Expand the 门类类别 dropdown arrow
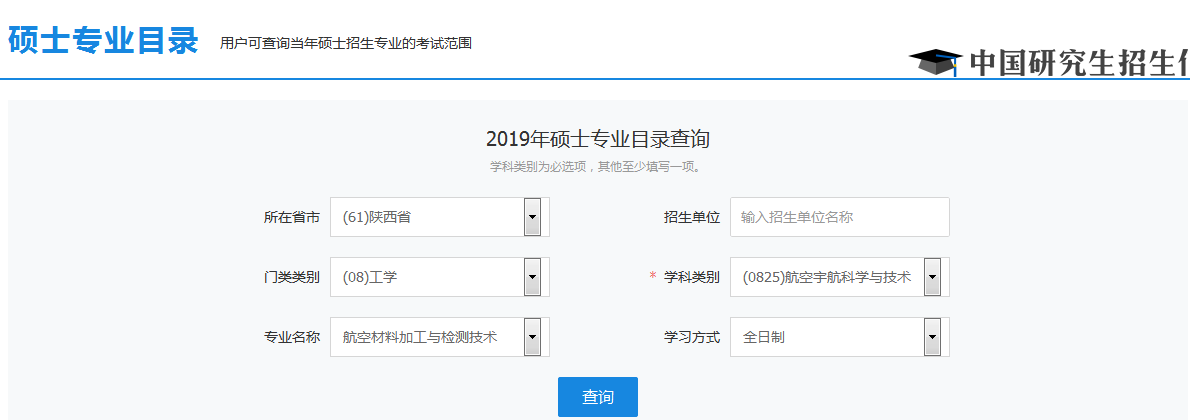This screenshot has width=1190, height=420. (532, 277)
